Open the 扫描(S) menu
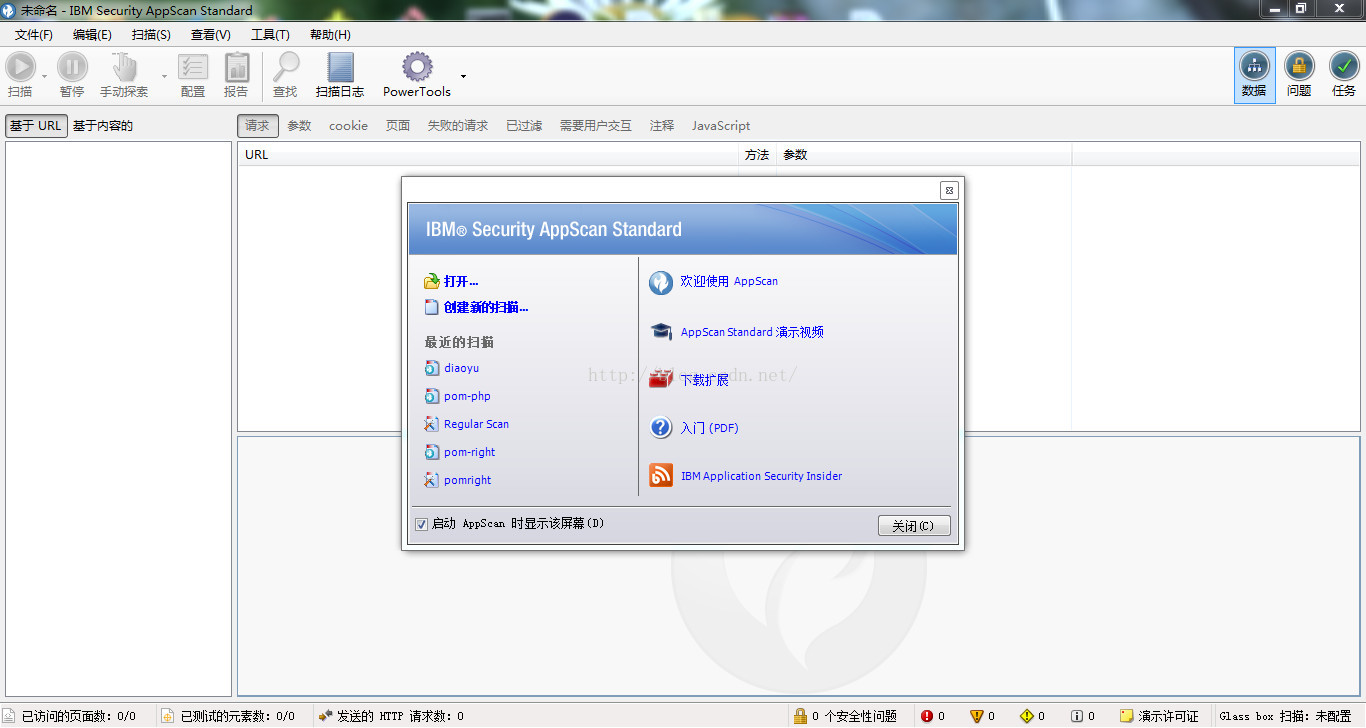The height and width of the screenshot is (728, 1366). coord(151,35)
